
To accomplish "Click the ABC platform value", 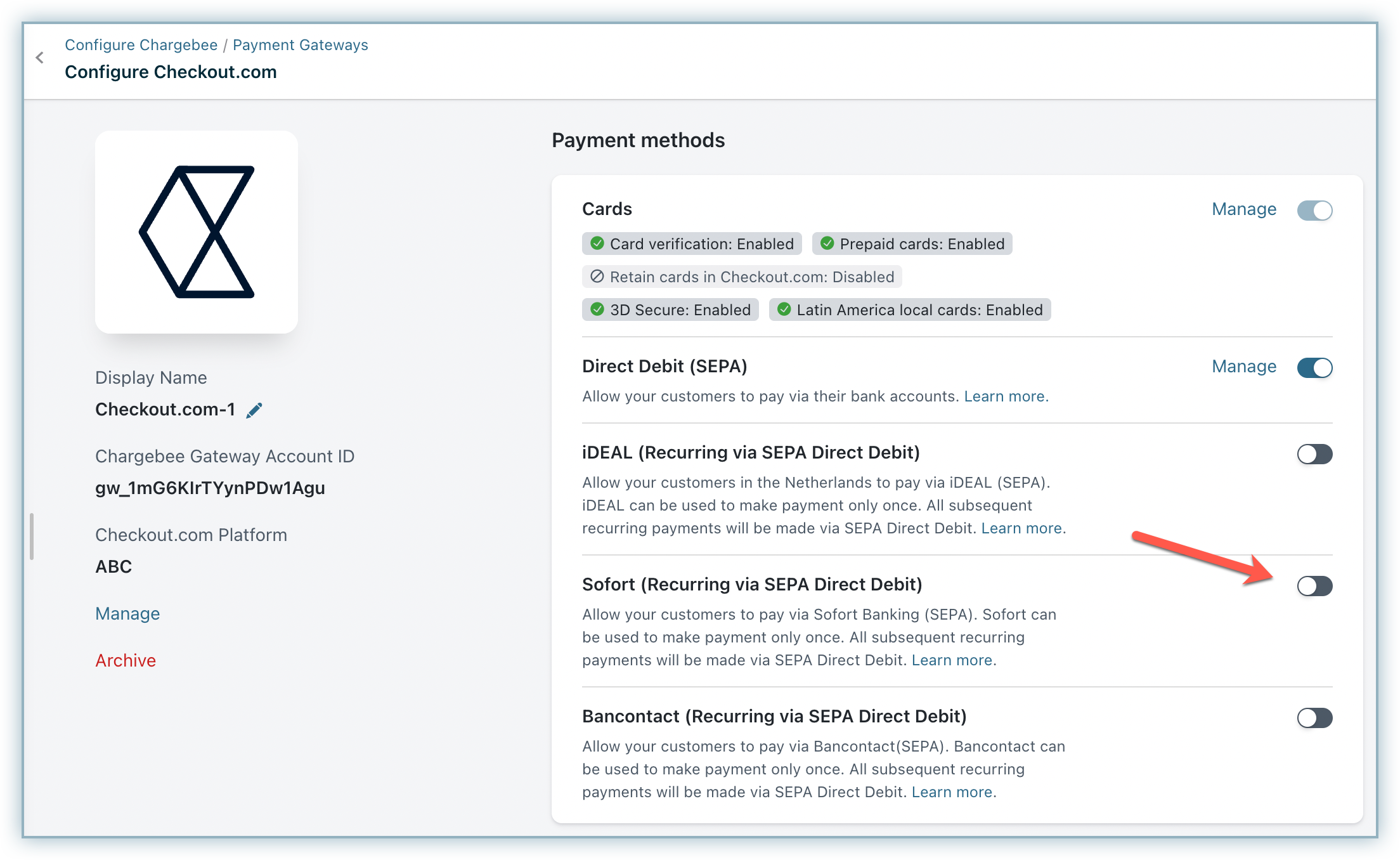I will pyautogui.click(x=113, y=566).
